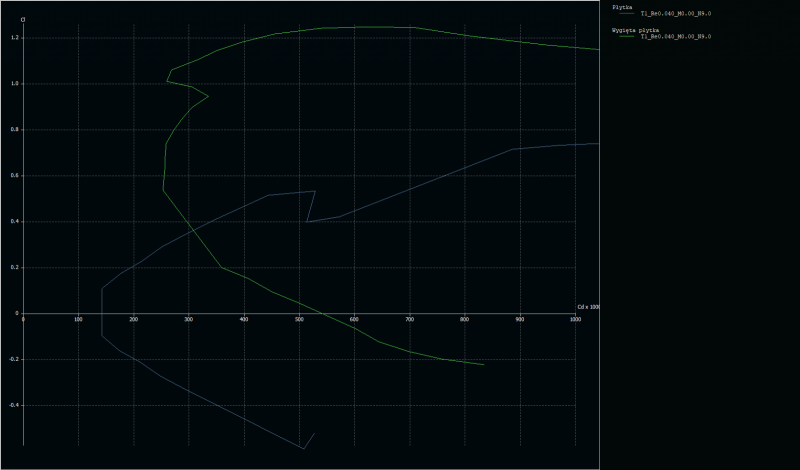Click the blue curve's lowest point at bottom
This screenshot has width=800, height=470.
pos(303,449)
